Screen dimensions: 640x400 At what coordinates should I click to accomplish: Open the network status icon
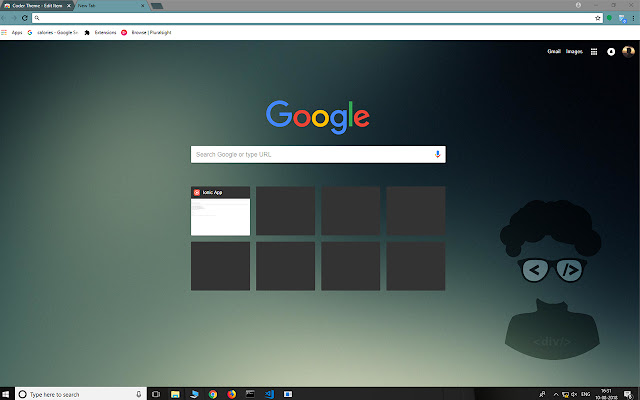click(565, 394)
